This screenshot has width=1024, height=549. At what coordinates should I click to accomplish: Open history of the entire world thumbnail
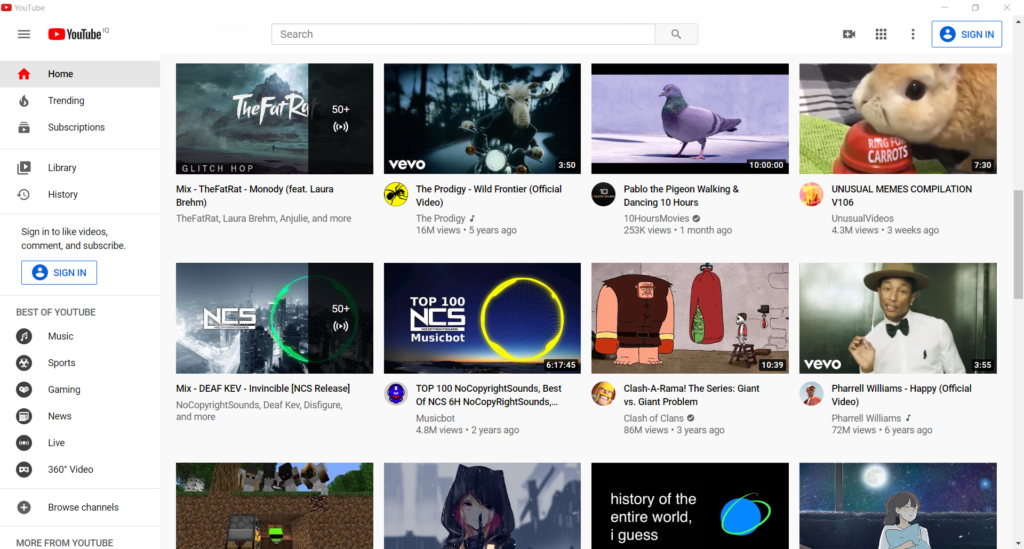(x=690, y=506)
